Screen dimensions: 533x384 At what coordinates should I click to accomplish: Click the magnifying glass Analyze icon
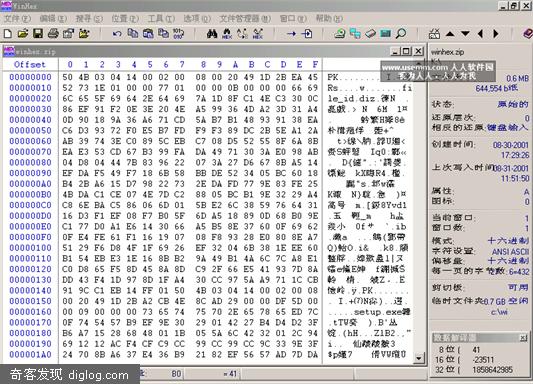point(401,34)
